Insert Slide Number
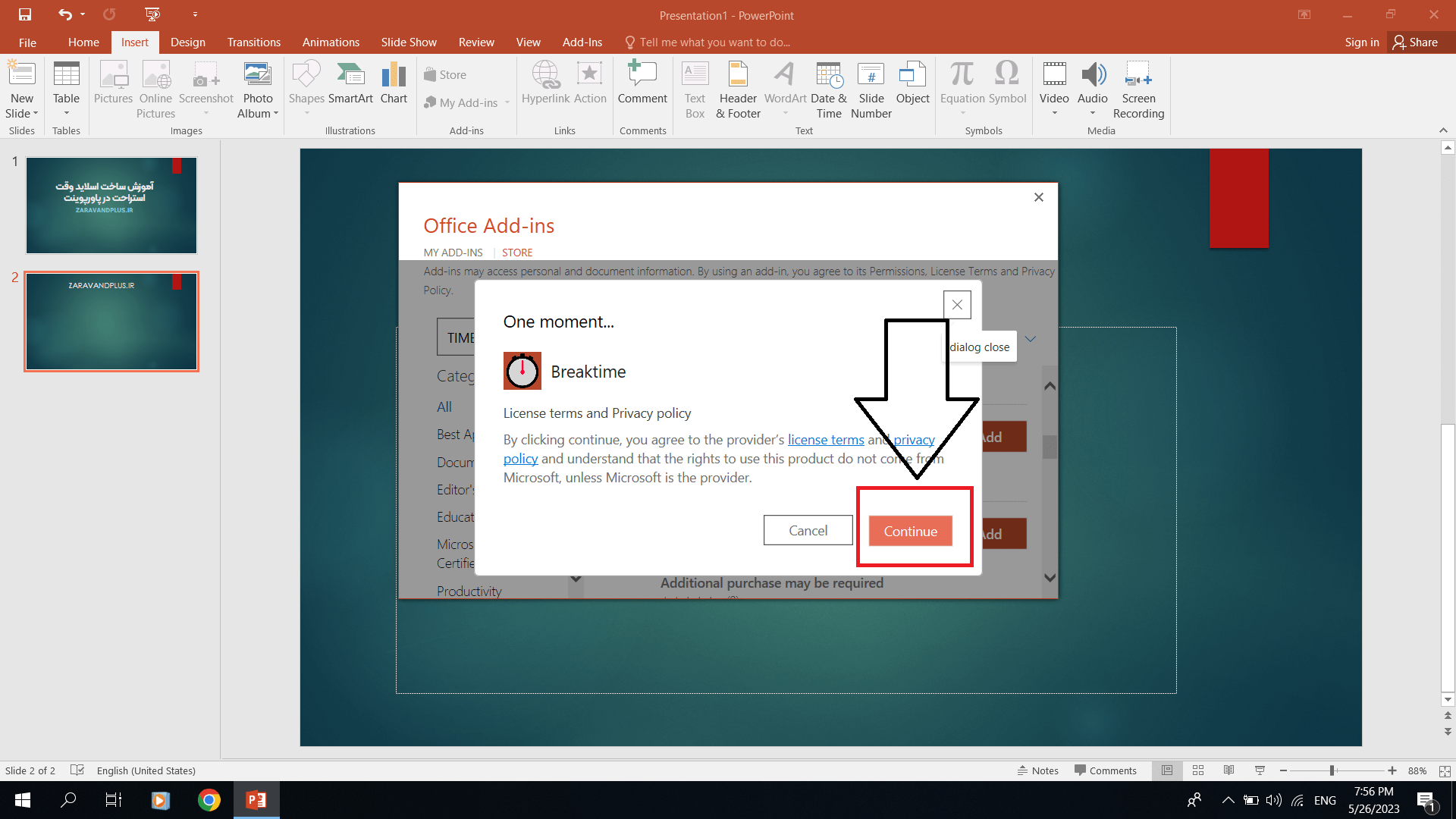 [x=871, y=89]
